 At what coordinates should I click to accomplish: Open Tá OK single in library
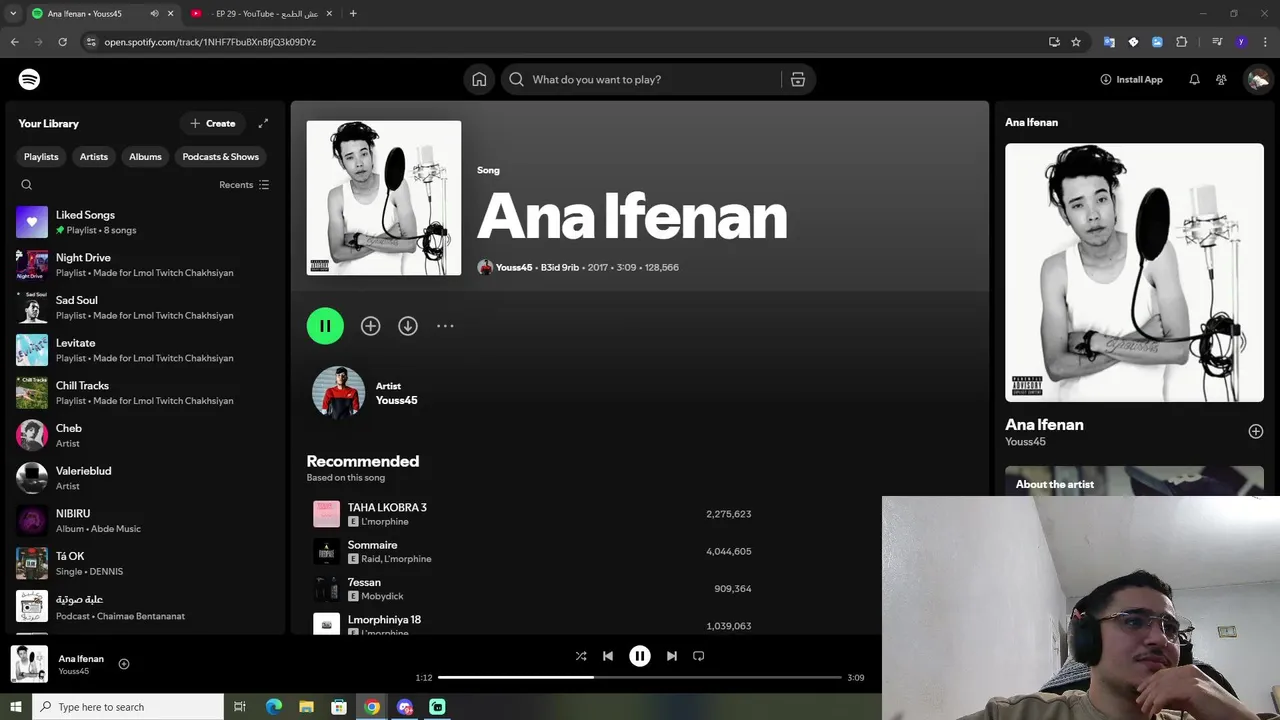[x=144, y=563]
